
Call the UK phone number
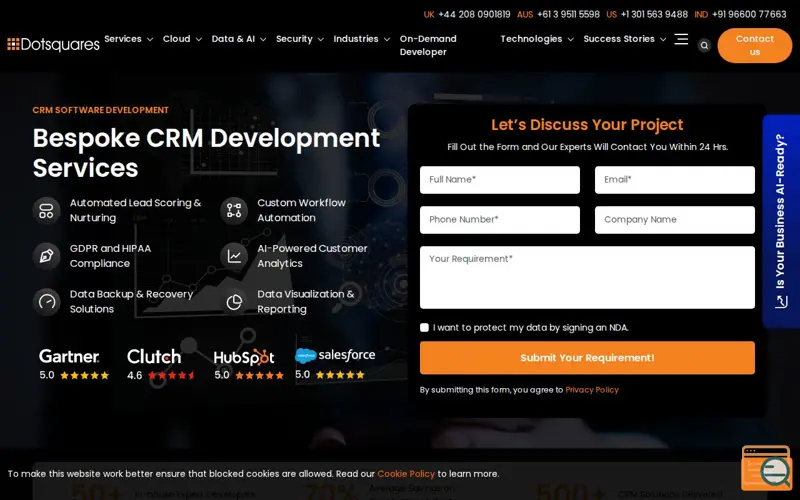(474, 14)
